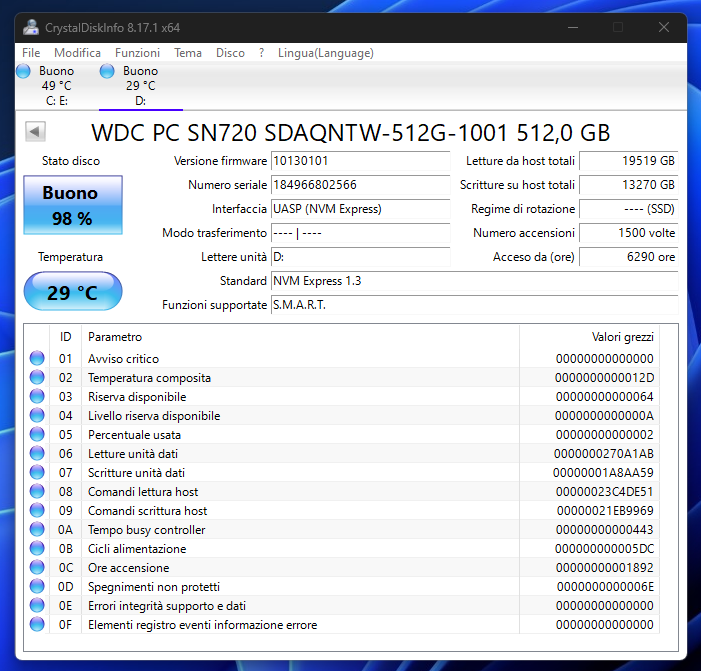Click status orb for Comandi scrittura host

37,510
